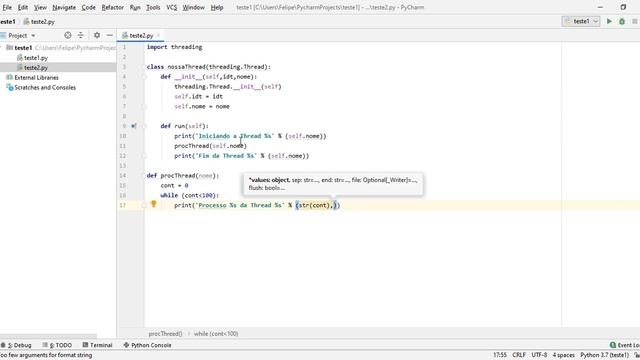
Task: Click the override gutter icon on line 9
Action: pyautogui.click(x=133, y=126)
